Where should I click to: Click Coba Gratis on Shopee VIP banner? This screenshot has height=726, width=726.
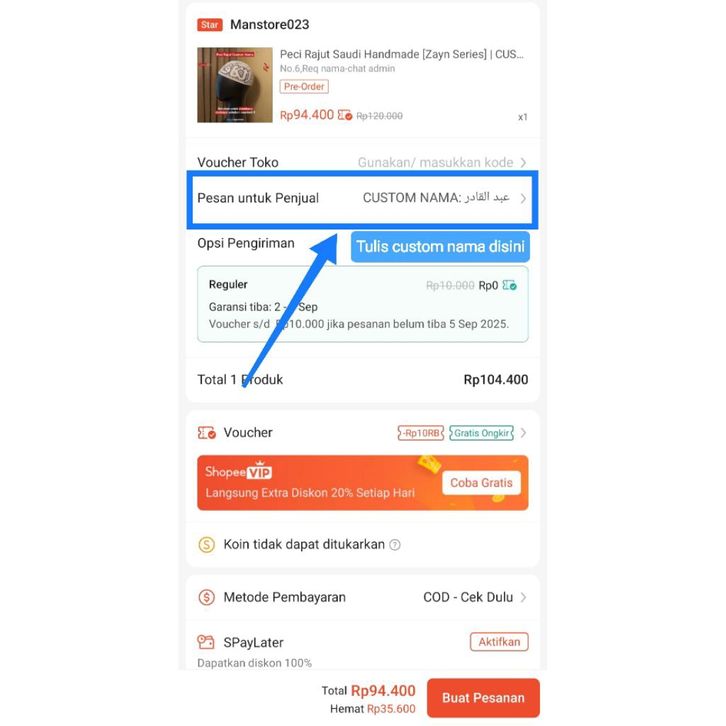pyautogui.click(x=481, y=483)
